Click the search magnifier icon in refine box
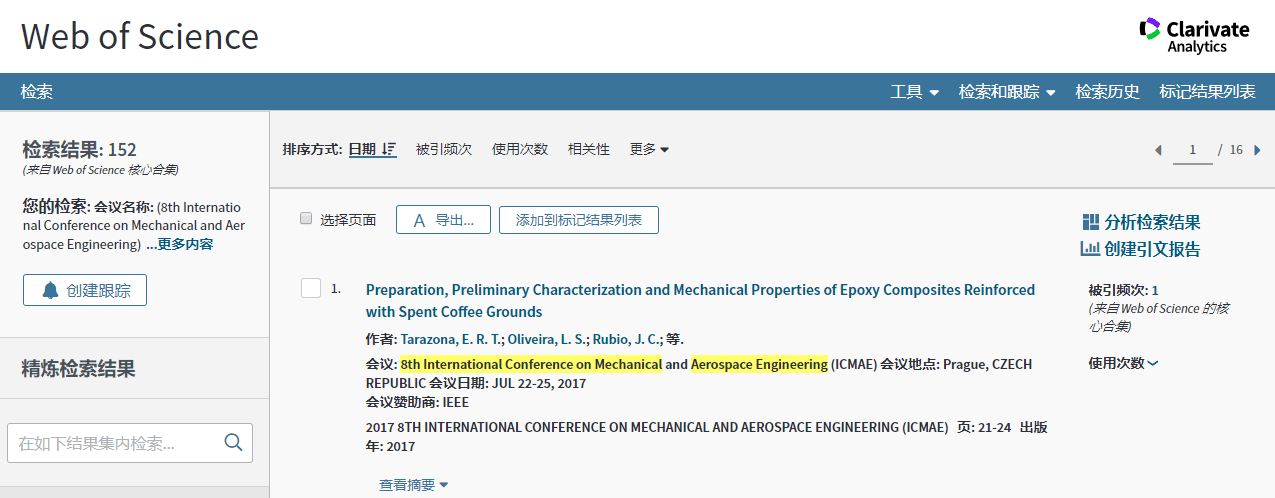The width and height of the screenshot is (1275, 498). (233, 442)
